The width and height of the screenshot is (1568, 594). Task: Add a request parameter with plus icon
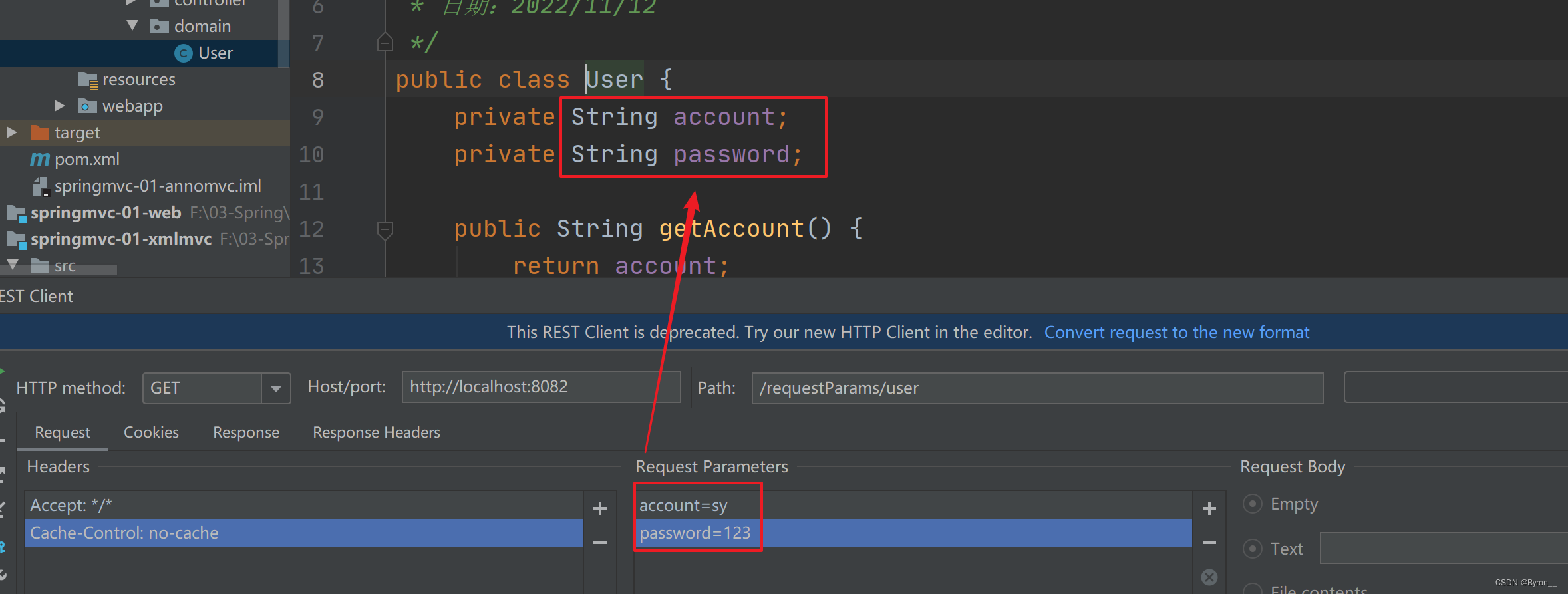pos(1209,508)
